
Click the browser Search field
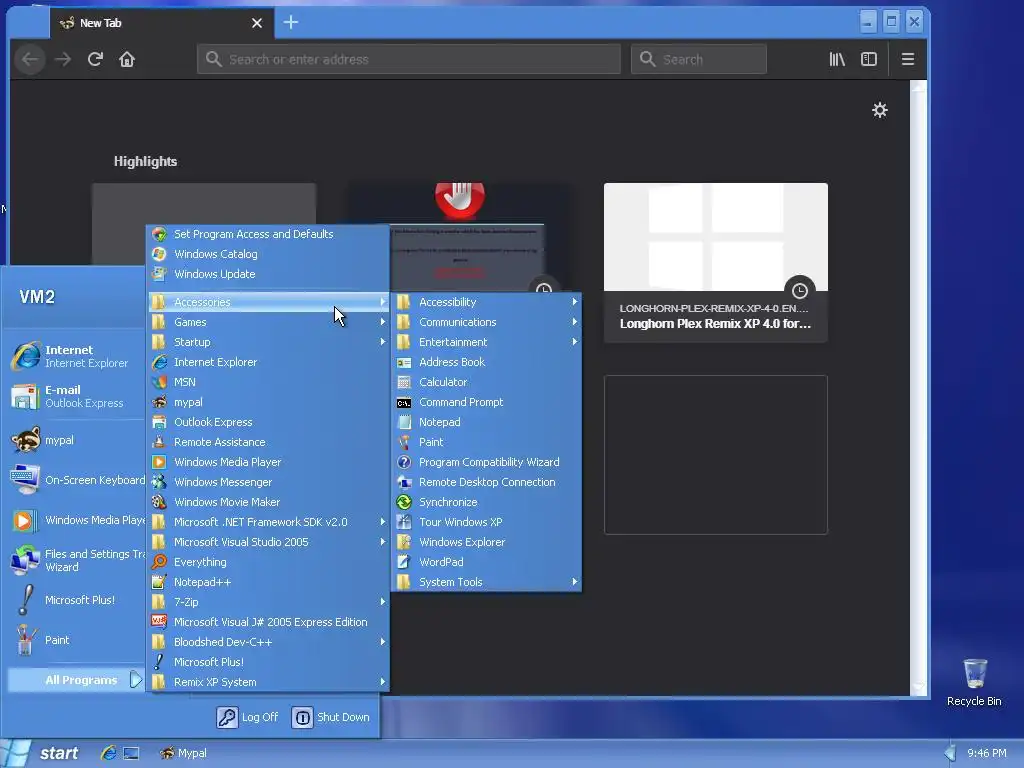click(x=699, y=59)
